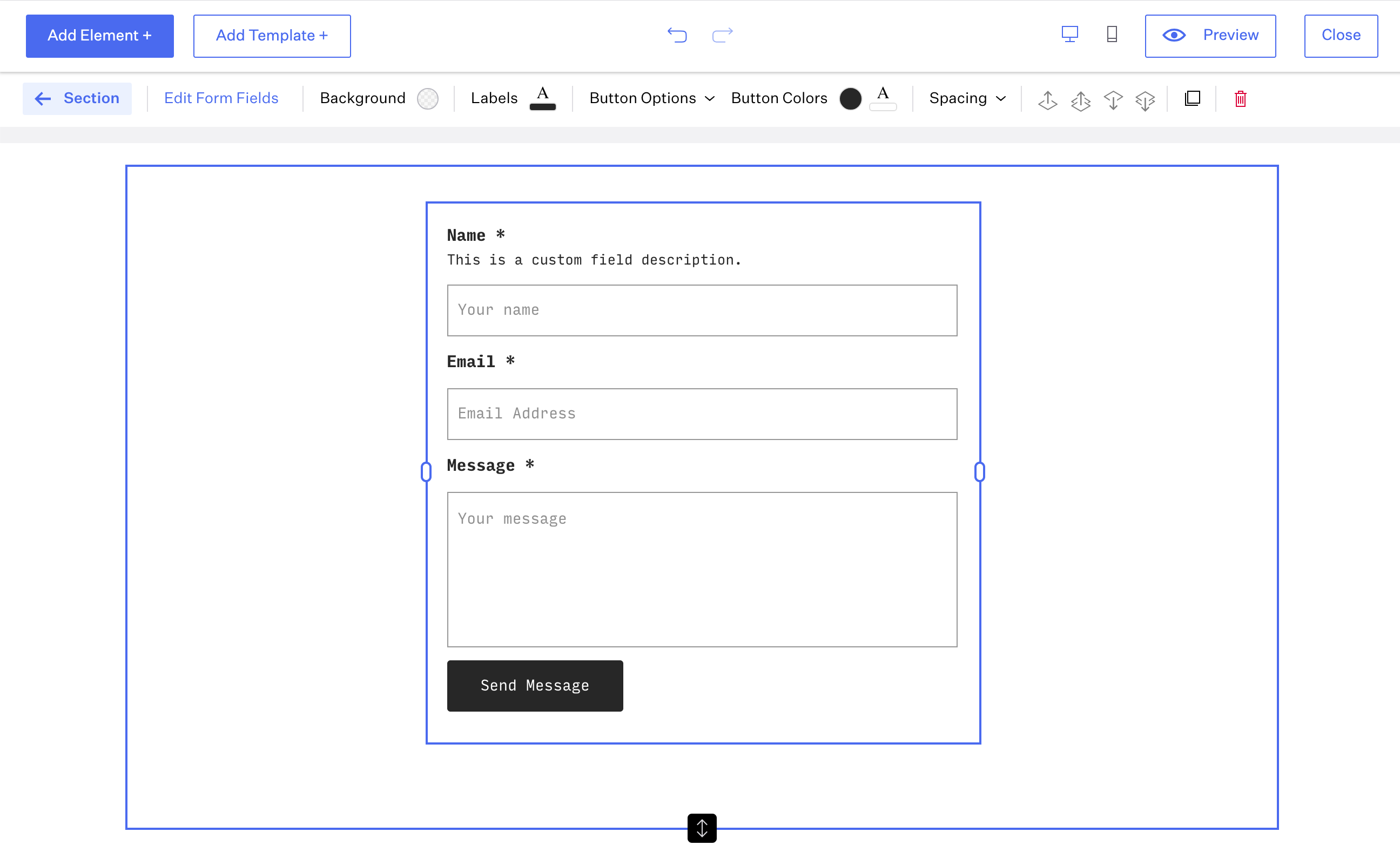Expand the Spacing dropdown
This screenshot has height=852, width=1400.
(967, 98)
